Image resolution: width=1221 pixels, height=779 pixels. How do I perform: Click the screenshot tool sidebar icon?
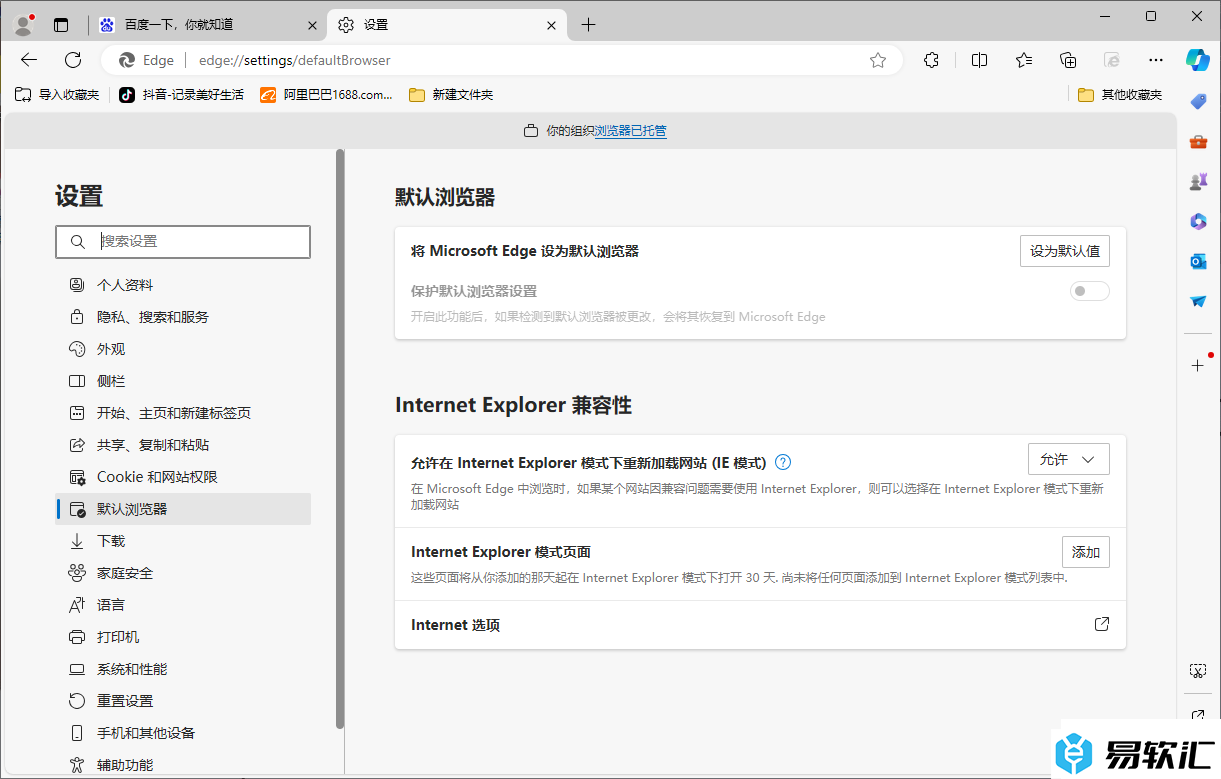point(1198,670)
